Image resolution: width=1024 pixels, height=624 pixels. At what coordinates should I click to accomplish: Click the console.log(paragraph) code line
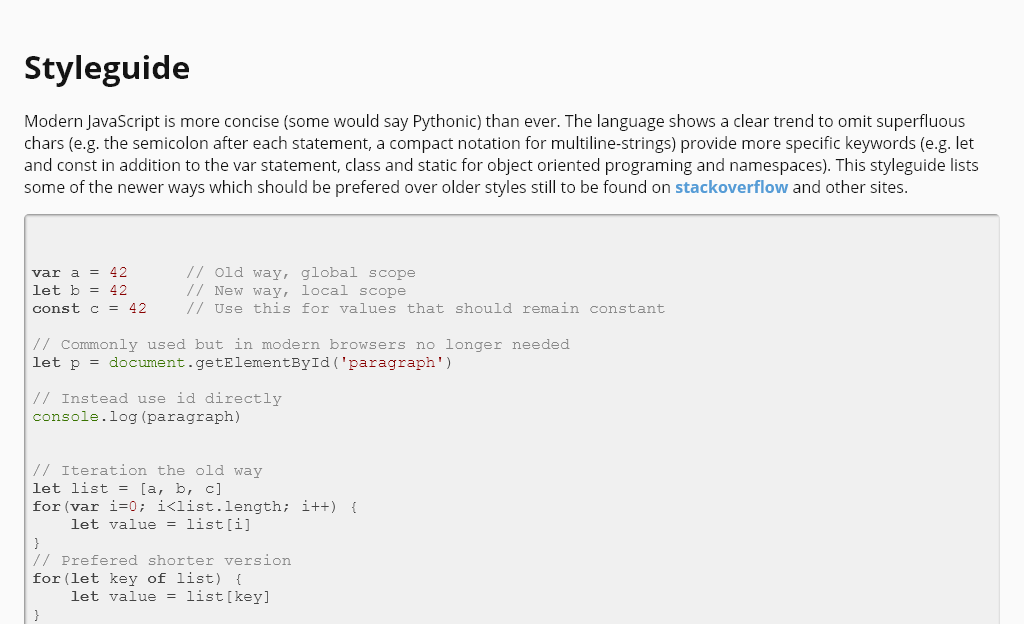tap(137, 417)
